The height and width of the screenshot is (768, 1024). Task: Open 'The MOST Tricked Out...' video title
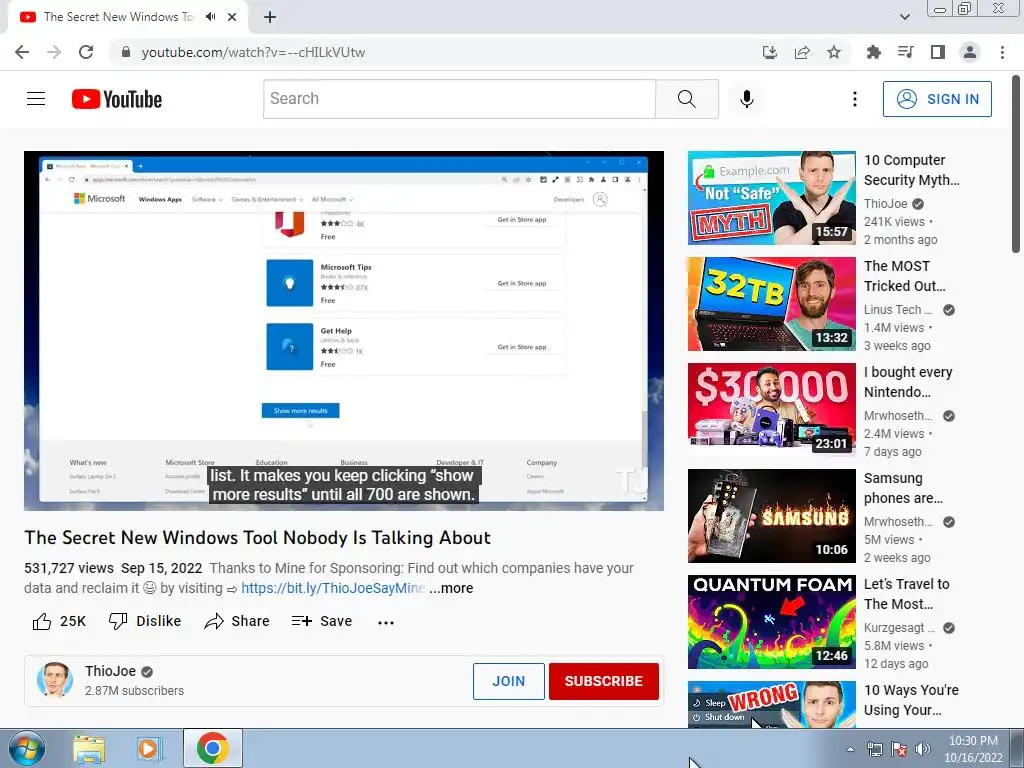(904, 276)
